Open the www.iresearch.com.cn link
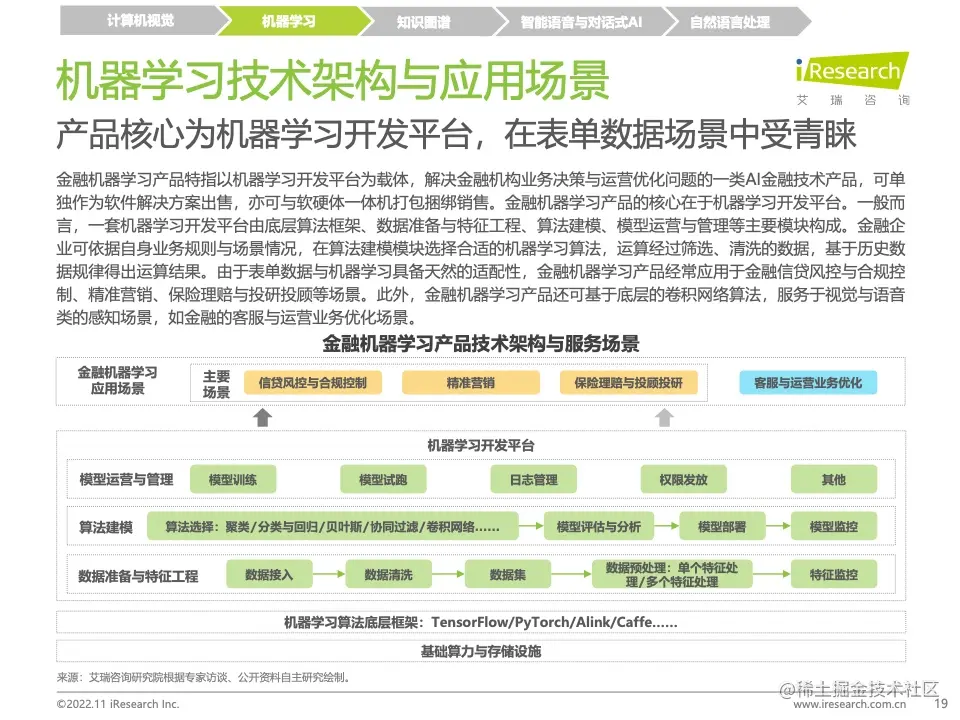The height and width of the screenshot is (720, 960). pos(850,705)
